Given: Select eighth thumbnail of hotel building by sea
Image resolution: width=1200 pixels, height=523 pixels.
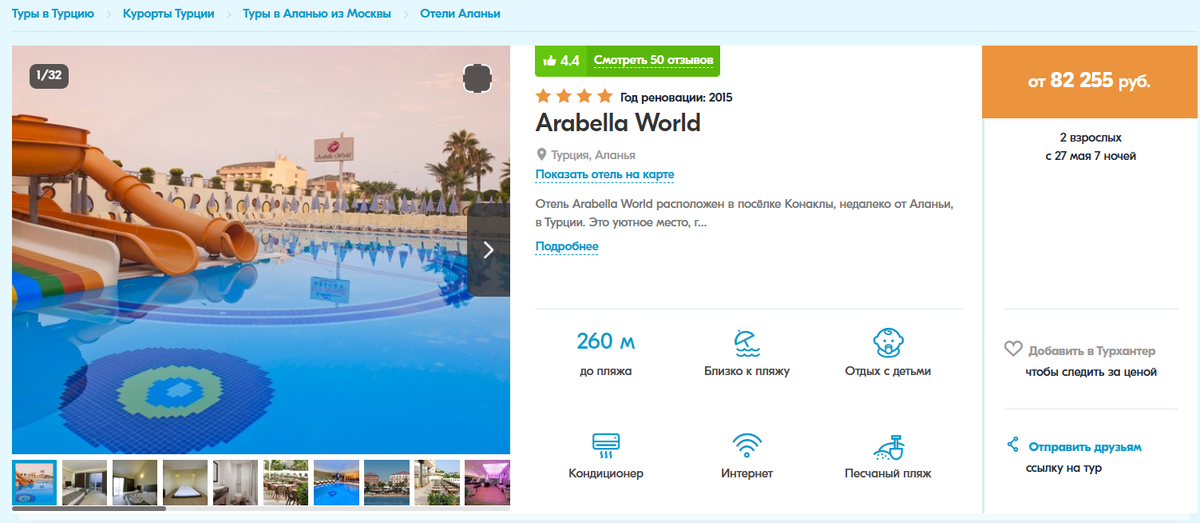Looking at the screenshot, I should pos(386,482).
